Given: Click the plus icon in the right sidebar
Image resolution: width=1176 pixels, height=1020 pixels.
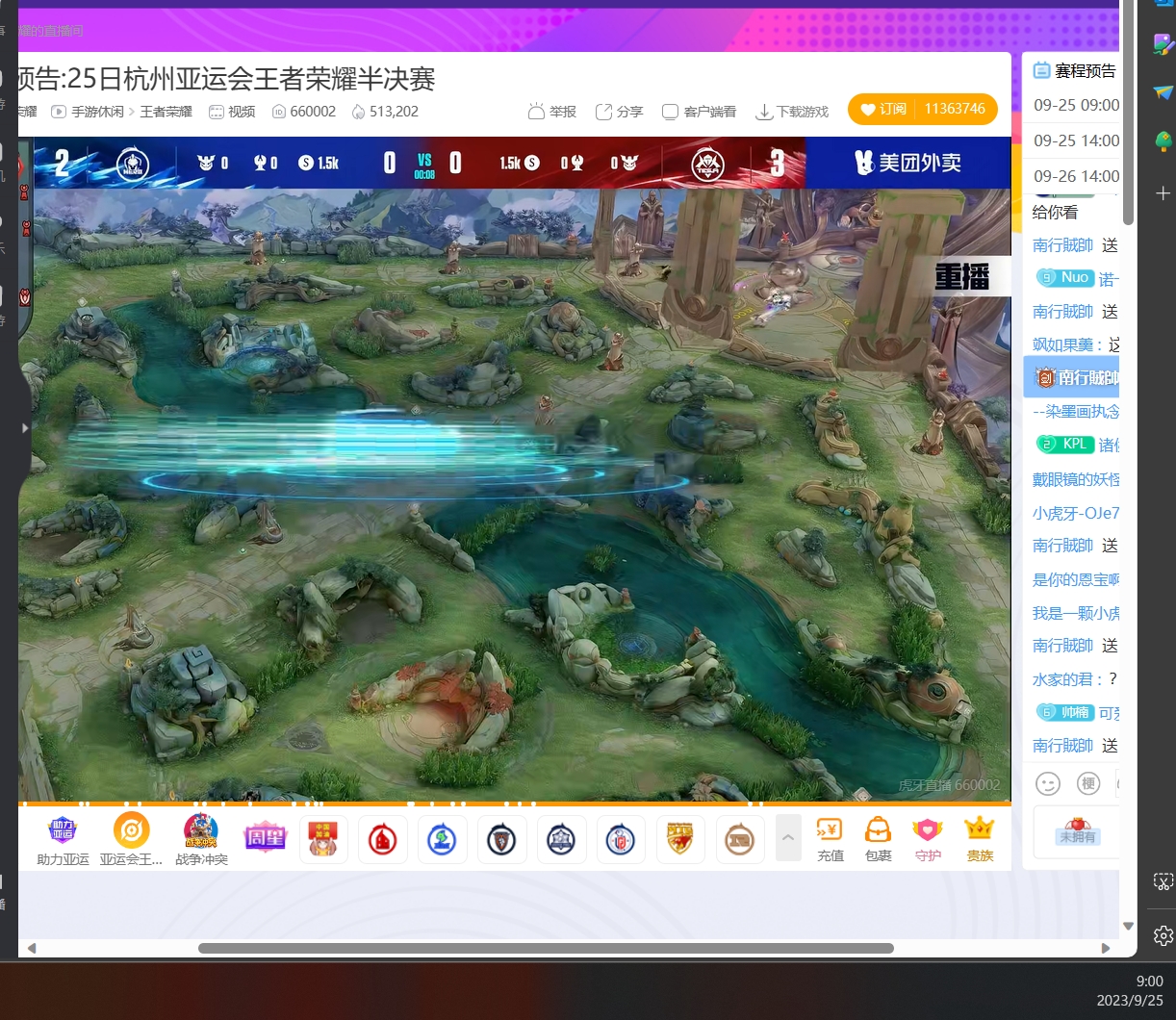Looking at the screenshot, I should point(1163,193).
